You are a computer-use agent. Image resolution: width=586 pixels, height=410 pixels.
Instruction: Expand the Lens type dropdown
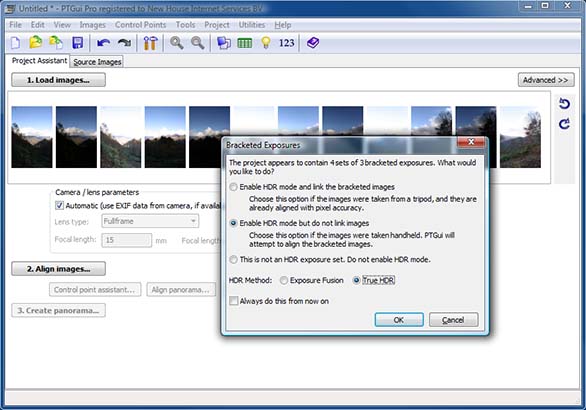pyautogui.click(x=193, y=221)
